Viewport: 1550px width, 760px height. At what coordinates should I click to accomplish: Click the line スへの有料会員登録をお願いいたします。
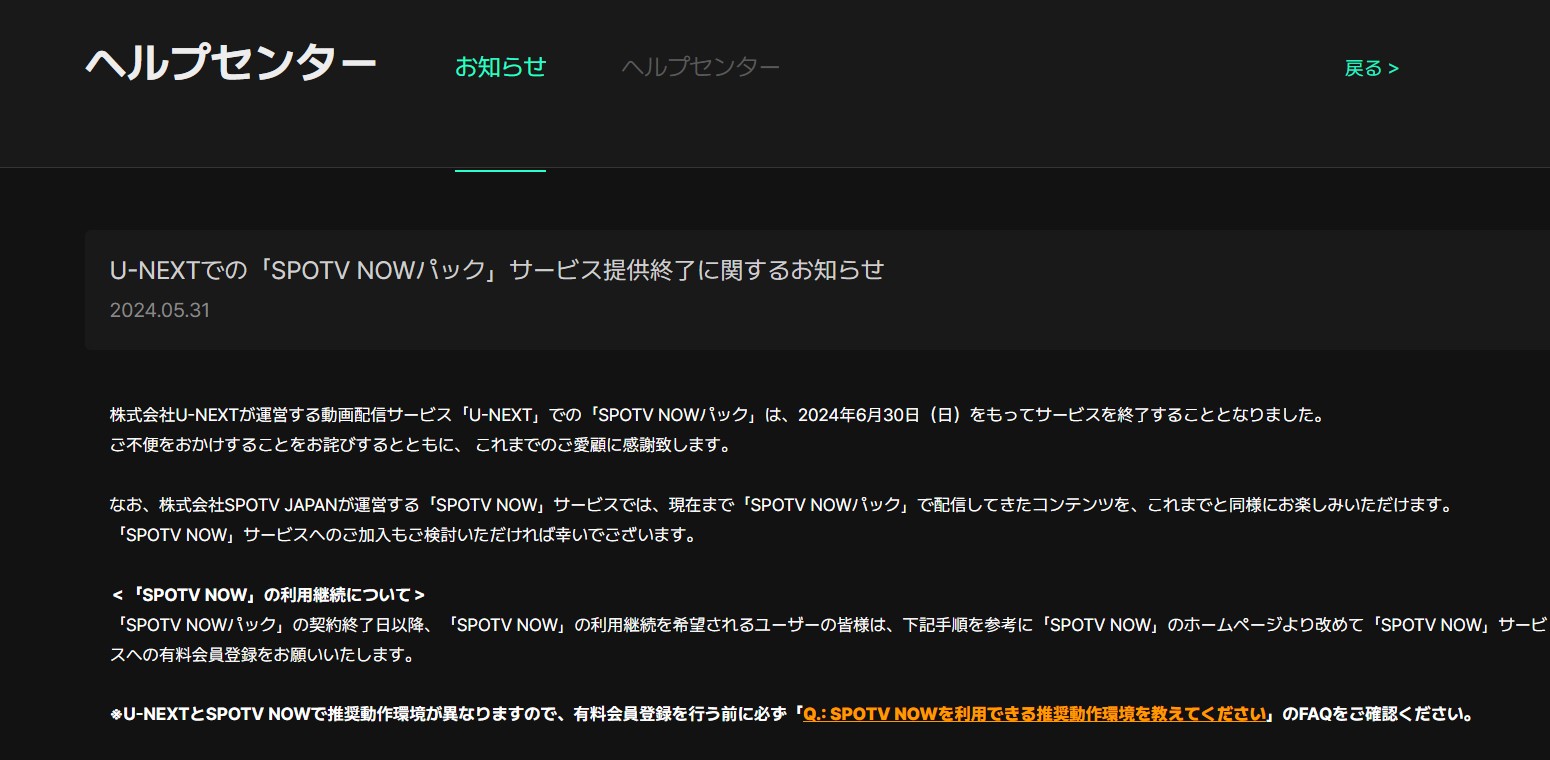tap(261, 656)
